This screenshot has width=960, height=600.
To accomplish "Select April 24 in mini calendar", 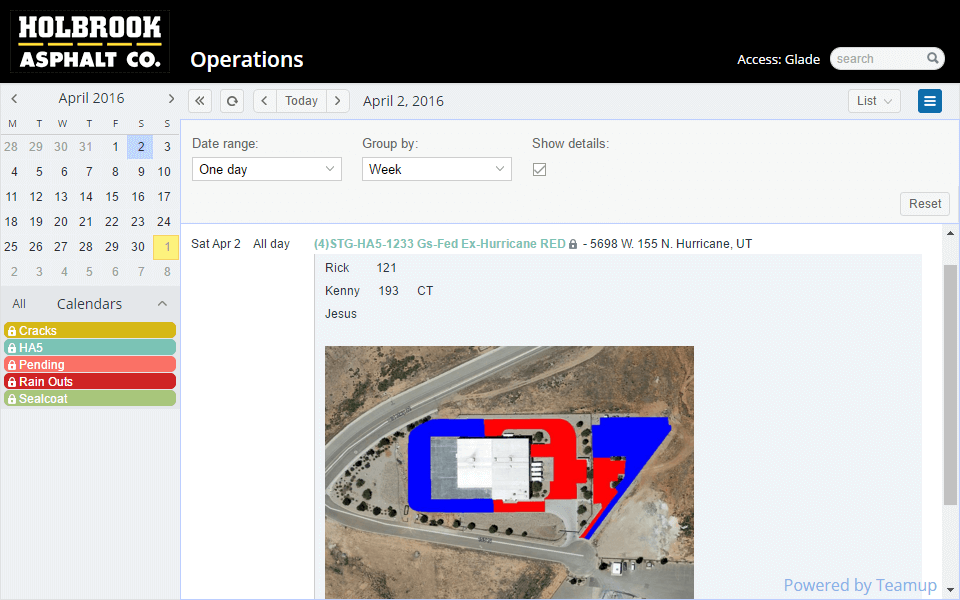I will (x=163, y=222).
